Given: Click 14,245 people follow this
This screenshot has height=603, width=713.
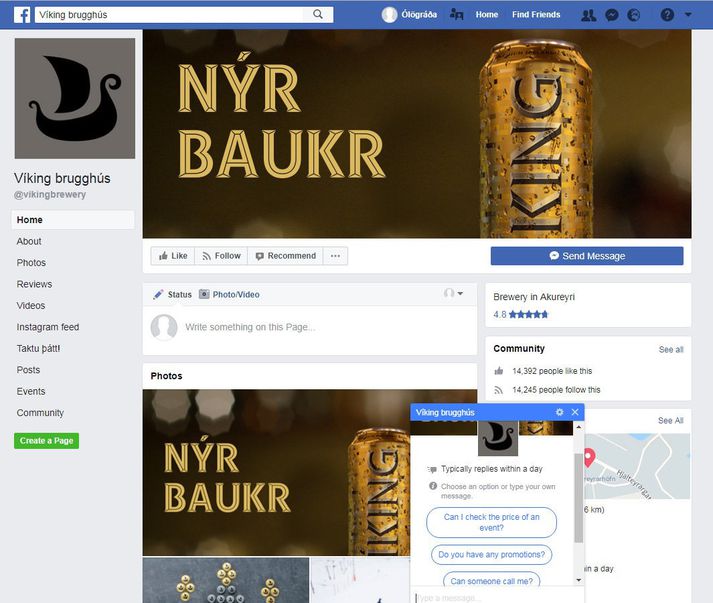Looking at the screenshot, I should click(x=556, y=390).
